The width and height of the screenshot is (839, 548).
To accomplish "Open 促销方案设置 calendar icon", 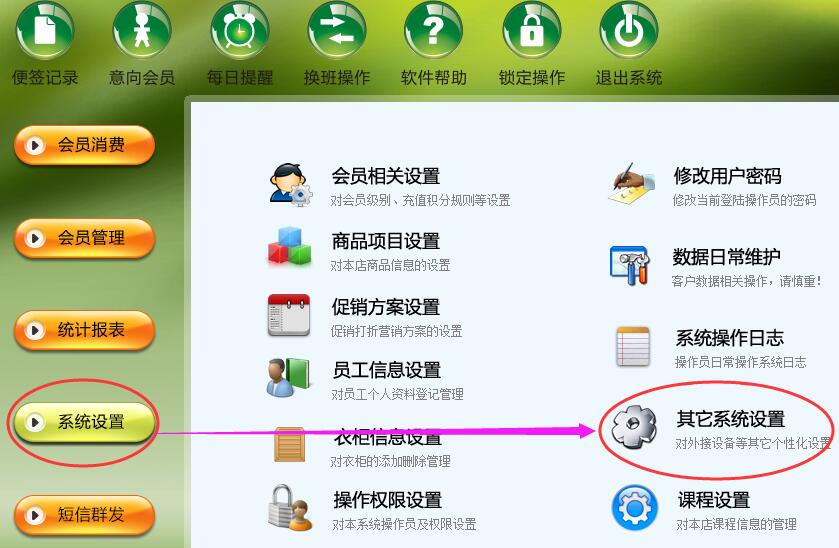I will [x=289, y=315].
